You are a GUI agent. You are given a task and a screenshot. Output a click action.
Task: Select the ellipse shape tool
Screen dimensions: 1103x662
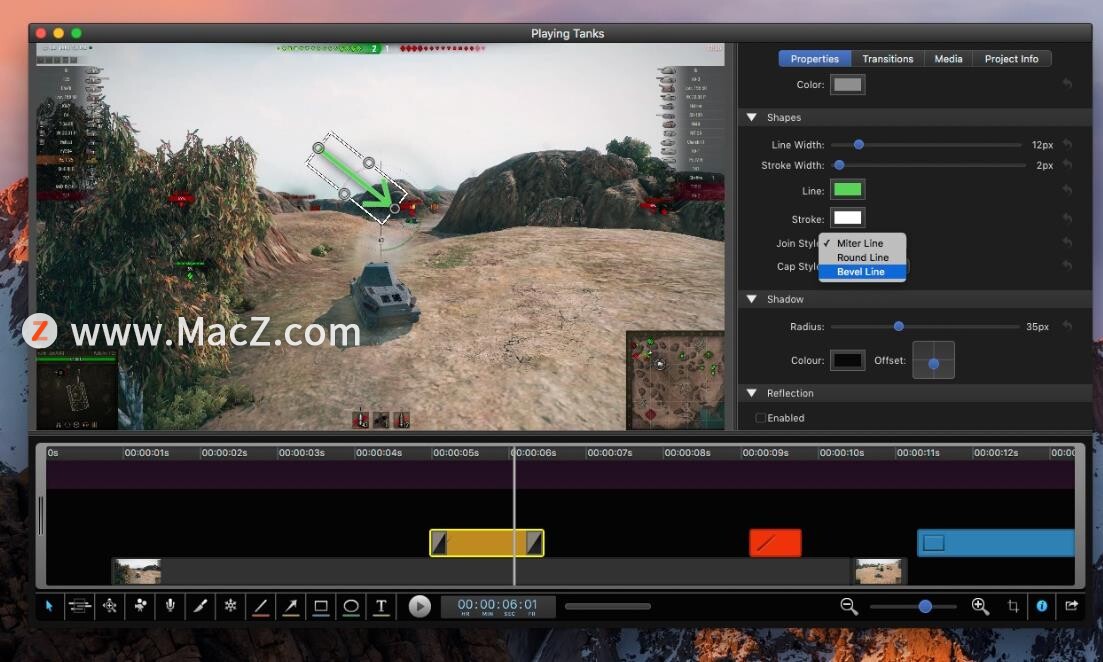(x=351, y=606)
